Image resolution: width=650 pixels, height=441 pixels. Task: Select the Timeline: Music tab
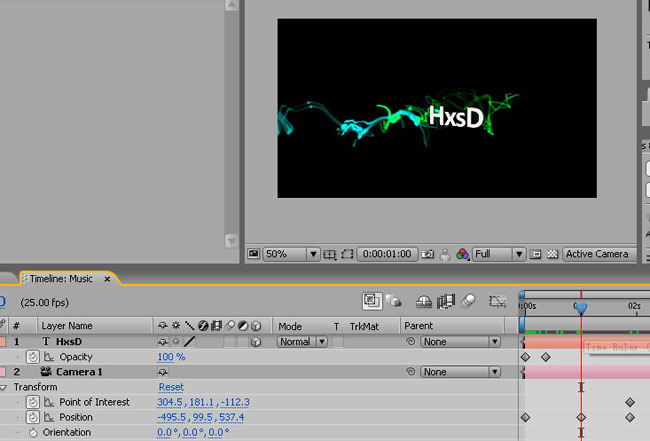click(x=60, y=277)
